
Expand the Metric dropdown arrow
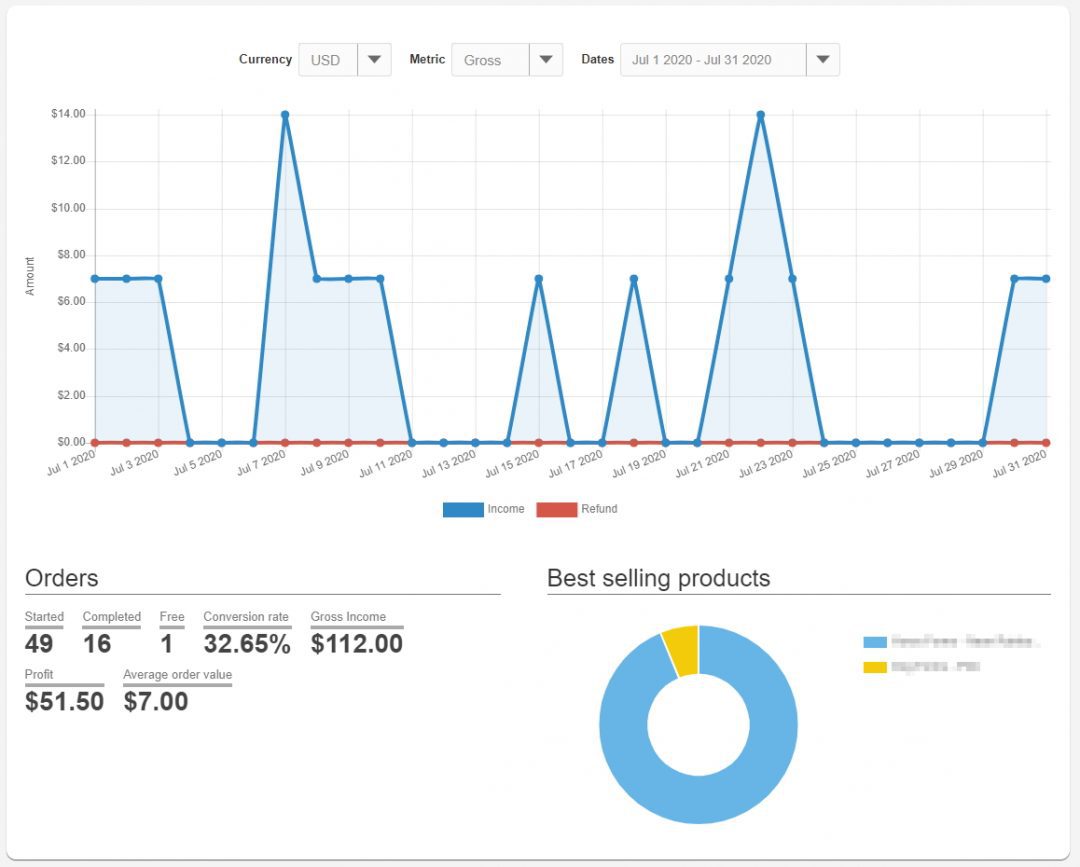546,60
